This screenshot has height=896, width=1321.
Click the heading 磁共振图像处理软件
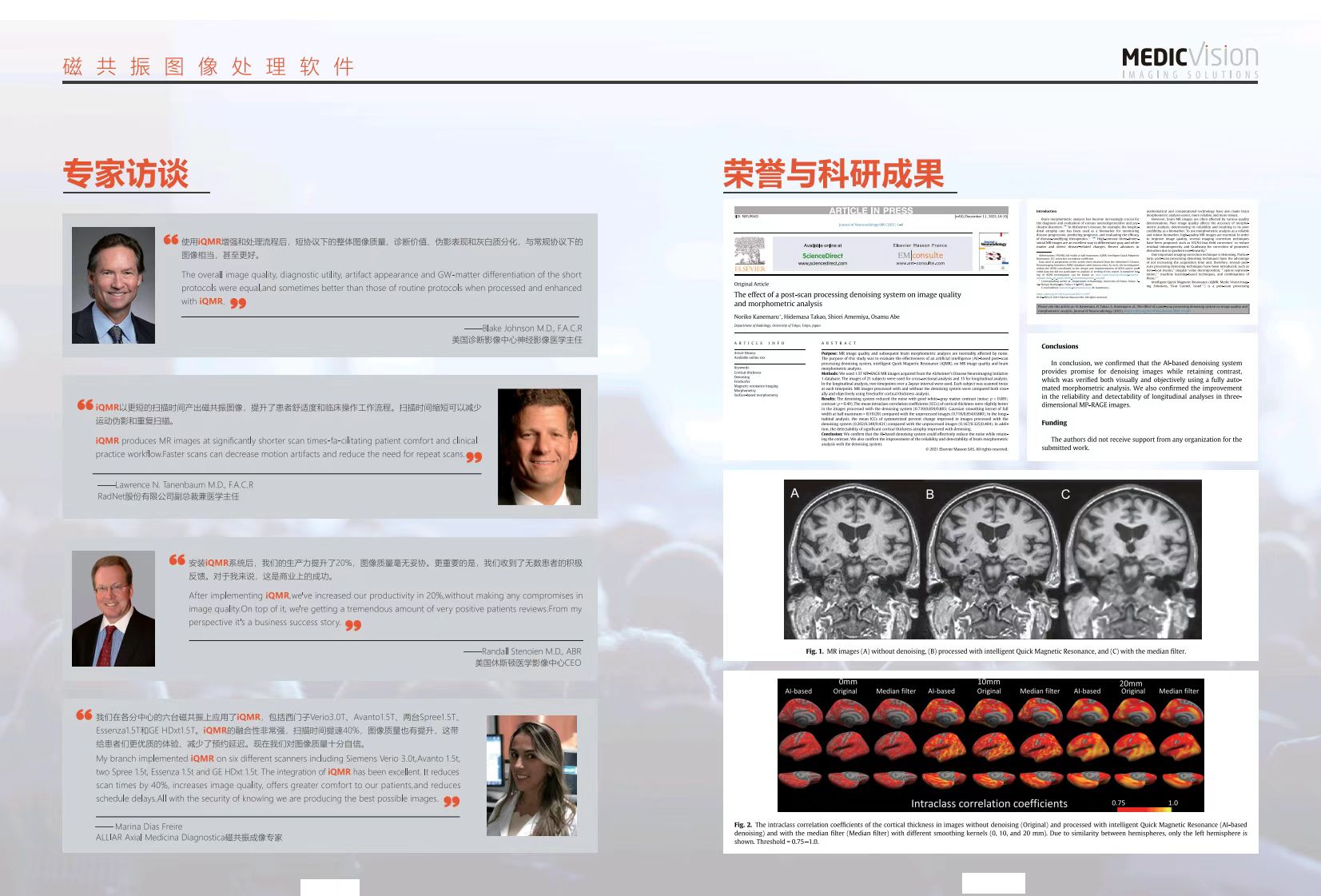tap(209, 66)
